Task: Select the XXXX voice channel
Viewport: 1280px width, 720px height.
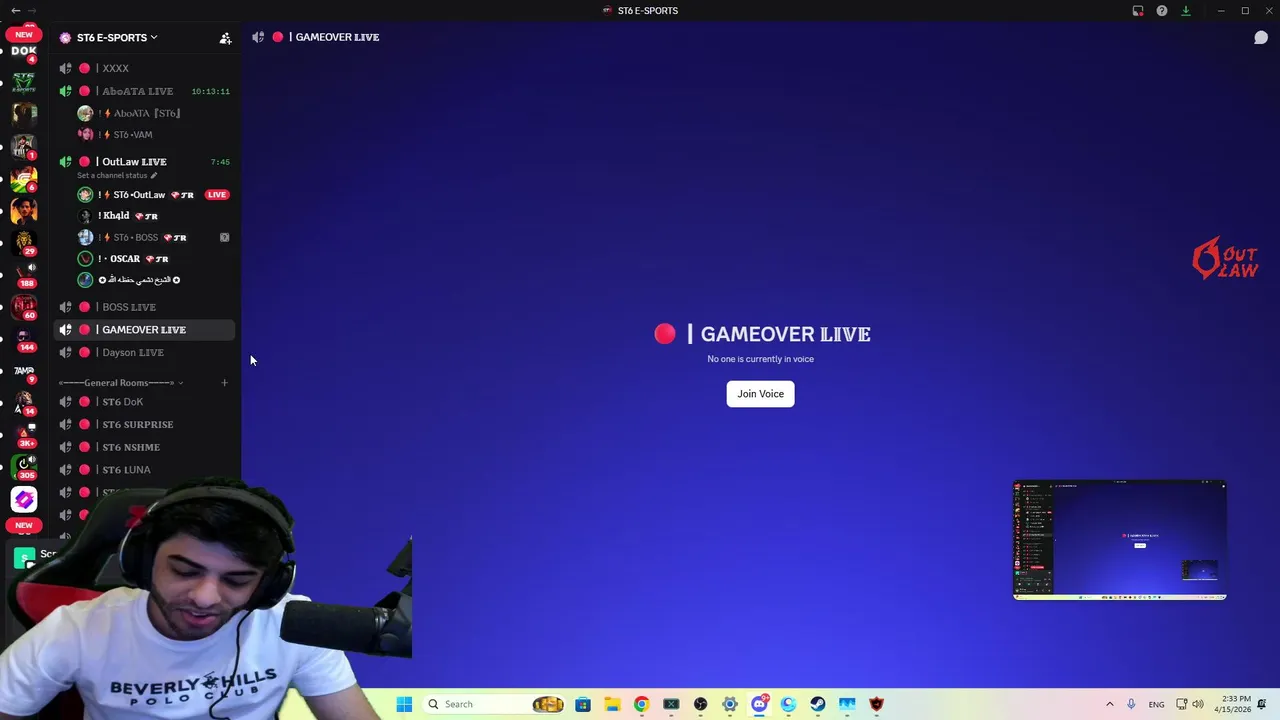Action: pos(144,68)
